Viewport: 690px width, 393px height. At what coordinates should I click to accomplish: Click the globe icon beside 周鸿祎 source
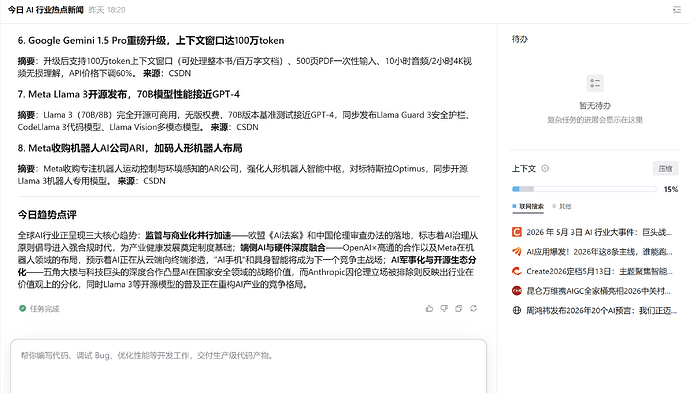(517, 311)
